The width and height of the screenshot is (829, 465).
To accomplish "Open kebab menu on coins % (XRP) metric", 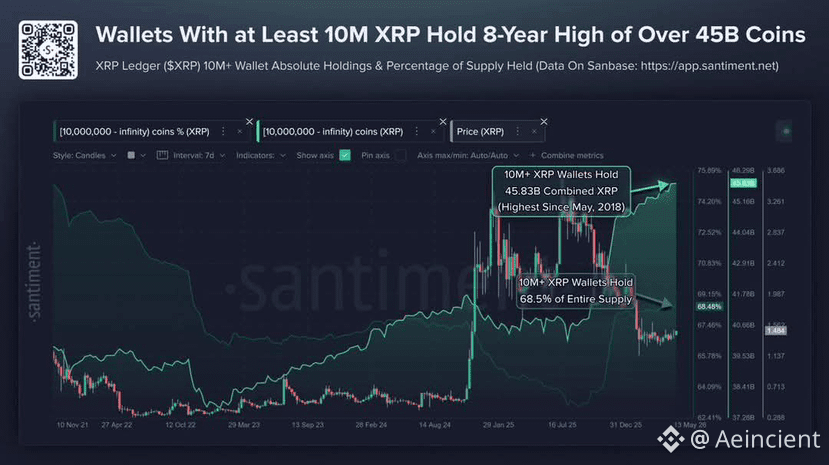I will (223, 132).
